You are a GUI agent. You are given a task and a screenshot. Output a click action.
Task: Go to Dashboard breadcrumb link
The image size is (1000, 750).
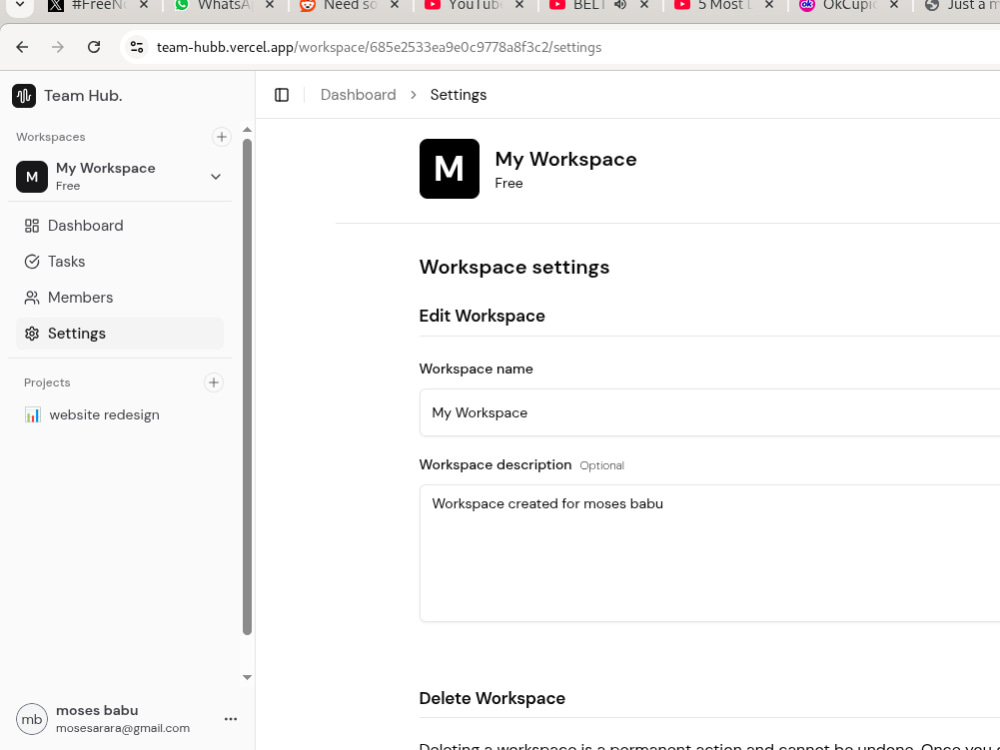tap(358, 95)
